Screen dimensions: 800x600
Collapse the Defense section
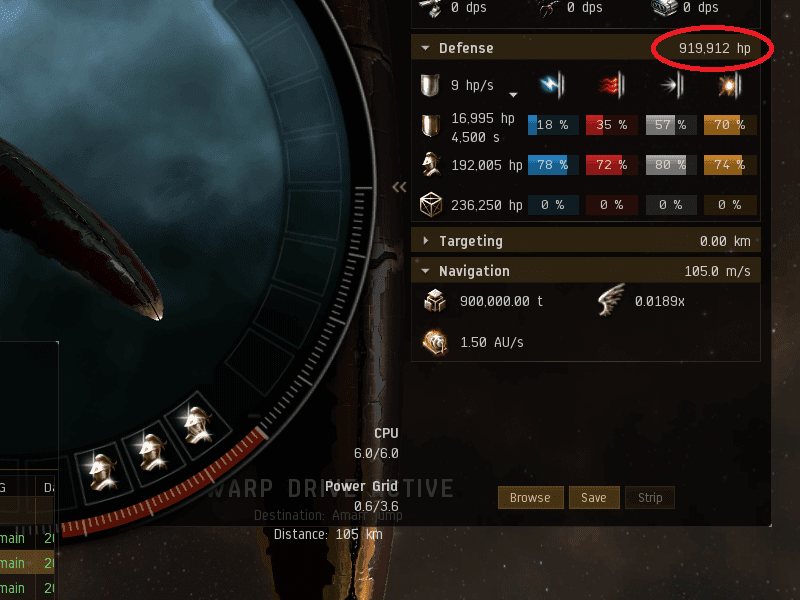(x=425, y=48)
